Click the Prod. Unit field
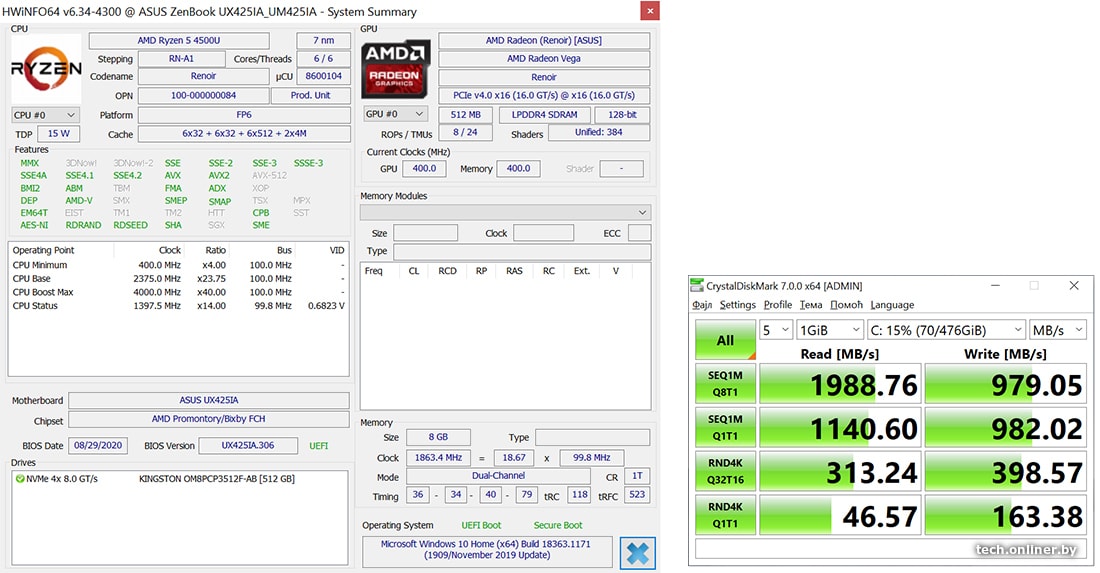This screenshot has width=1100, height=573. pyautogui.click(x=310, y=95)
